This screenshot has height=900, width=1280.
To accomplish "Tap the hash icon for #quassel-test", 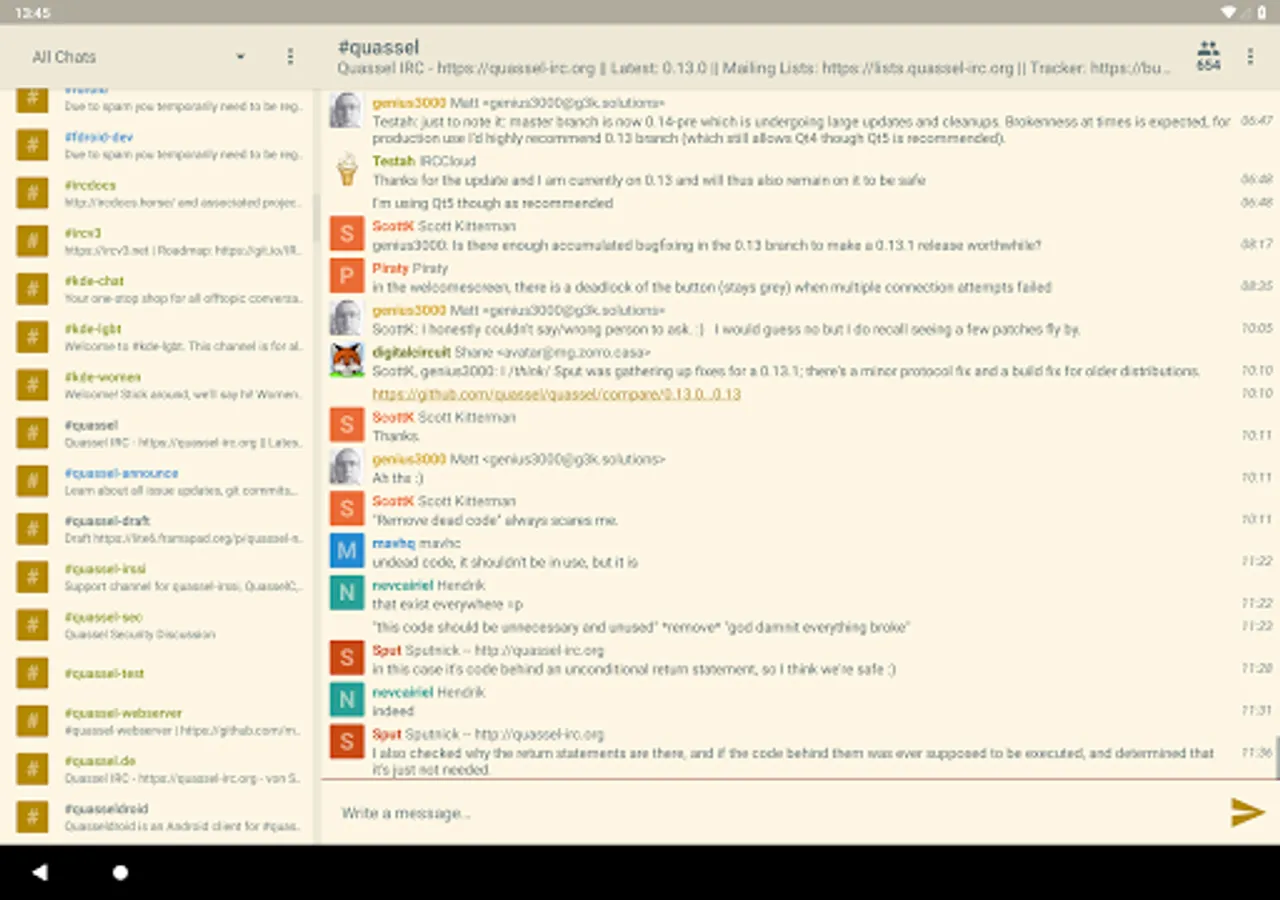I will click(32, 673).
